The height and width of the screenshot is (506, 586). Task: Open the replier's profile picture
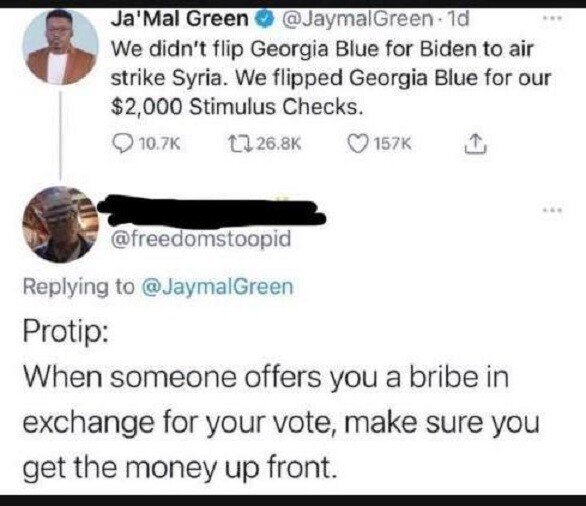pyautogui.click(x=60, y=224)
